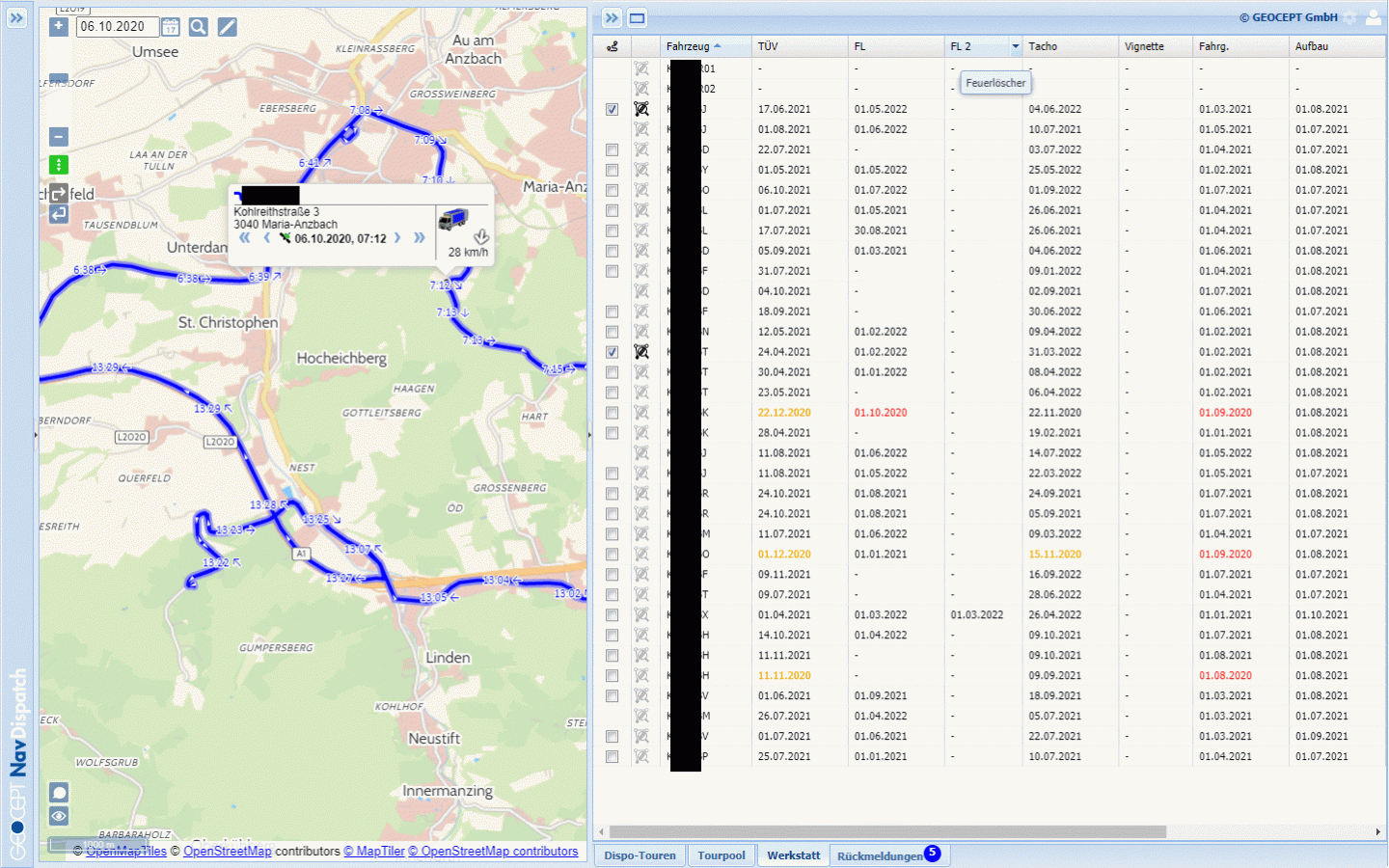The height and width of the screenshot is (868, 1389).
Task: Click the magnifier search icon on map
Action: click(x=198, y=27)
